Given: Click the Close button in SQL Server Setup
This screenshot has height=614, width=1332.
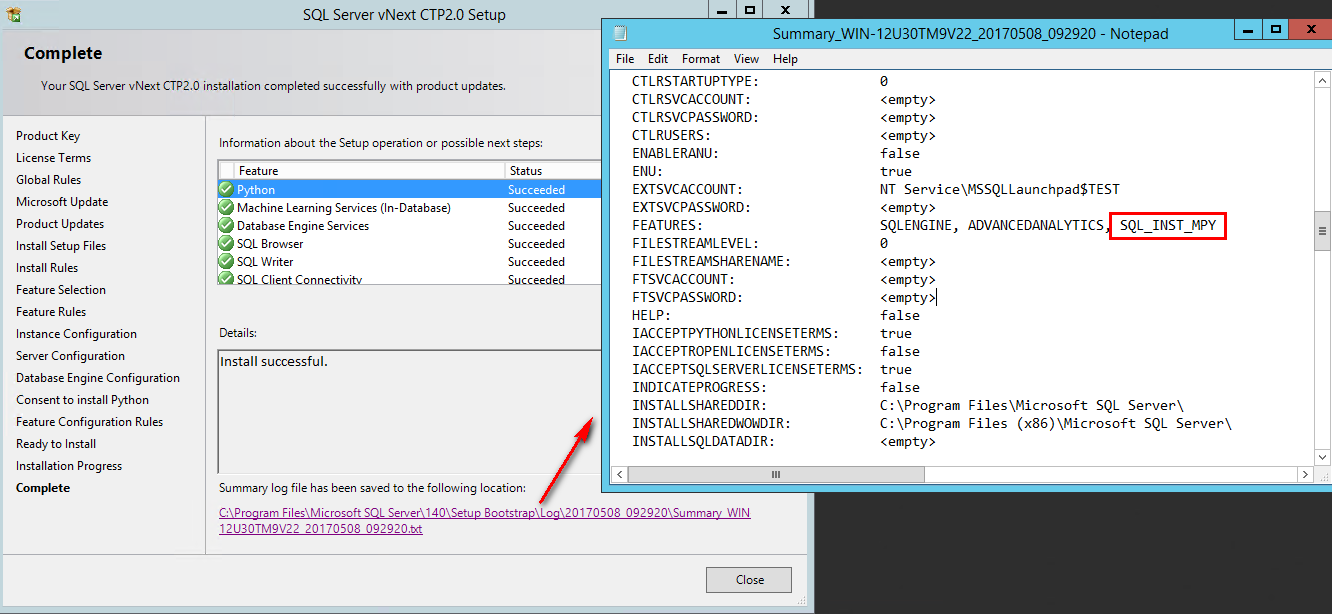Looking at the screenshot, I should (x=749, y=580).
